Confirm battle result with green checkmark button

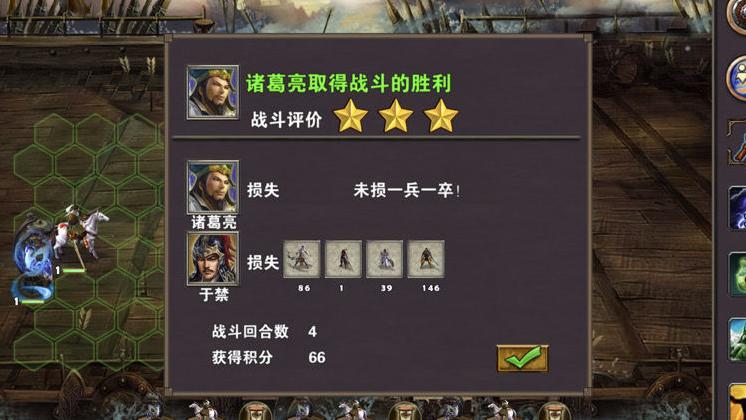[x=522, y=358]
